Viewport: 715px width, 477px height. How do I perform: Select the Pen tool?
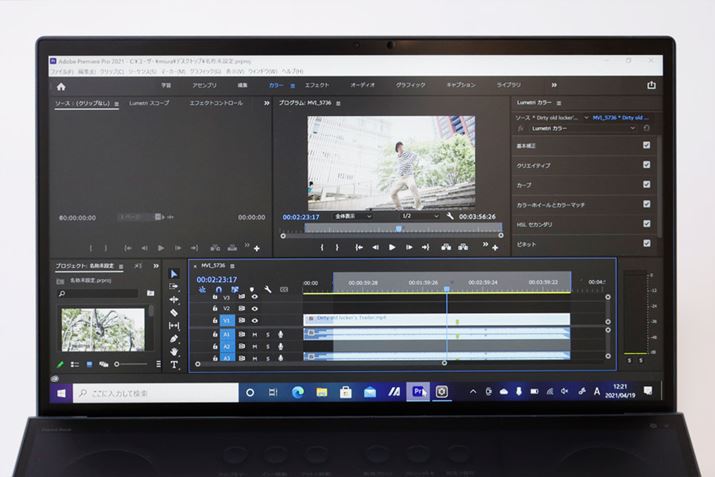[x=174, y=339]
